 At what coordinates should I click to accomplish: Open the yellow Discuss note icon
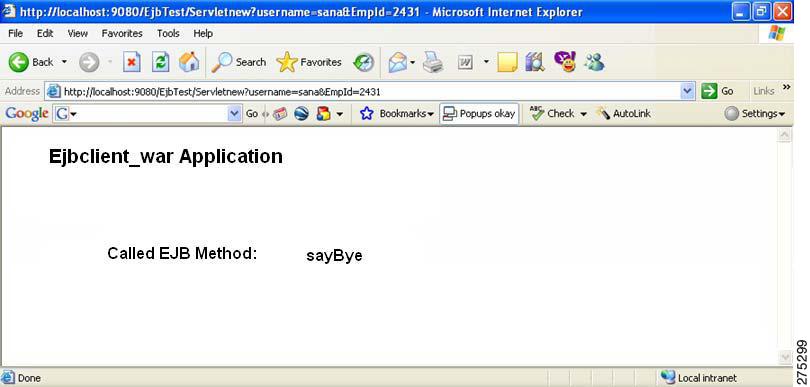click(507, 63)
